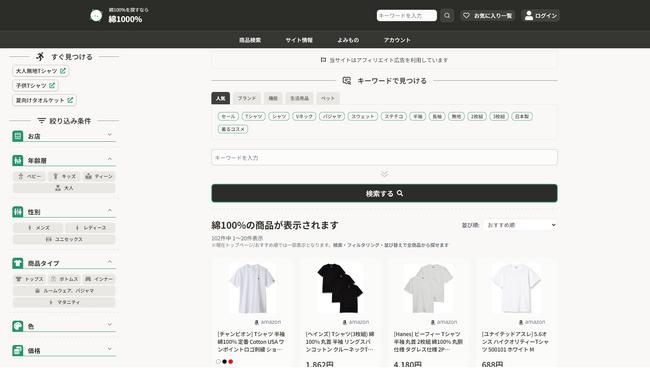
Task: Click the double-chevron expand icon below keyword field
Action: (384, 174)
